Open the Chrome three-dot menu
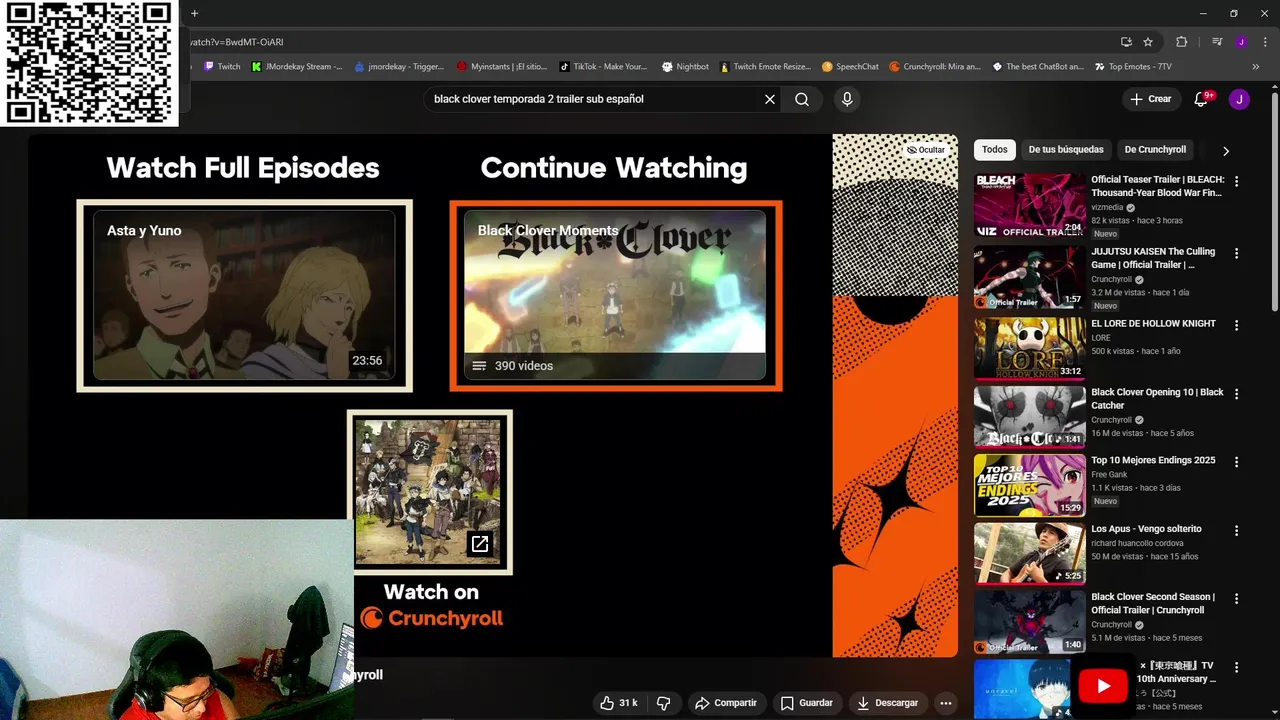 click(x=1263, y=42)
